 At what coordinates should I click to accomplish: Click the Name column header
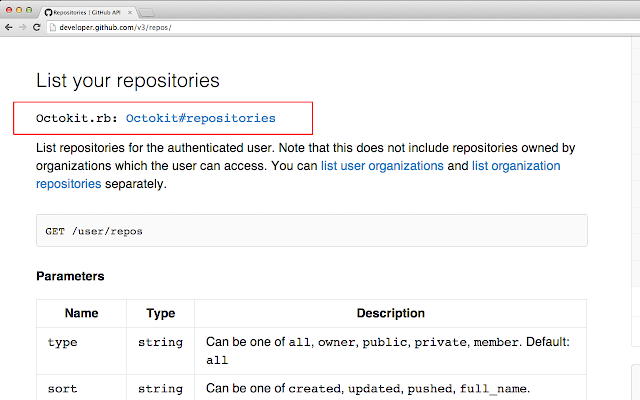coord(82,313)
